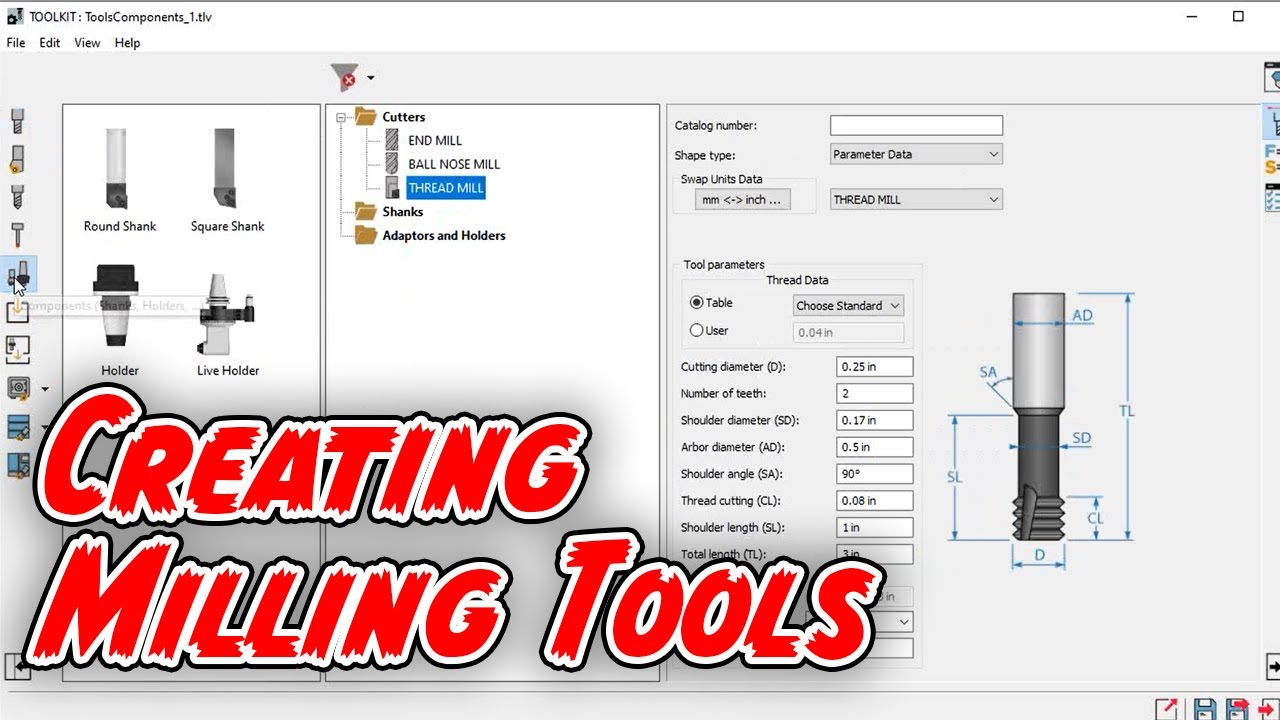Select the Holder component thumbnail
The width and height of the screenshot is (1280, 720).
coord(120,322)
